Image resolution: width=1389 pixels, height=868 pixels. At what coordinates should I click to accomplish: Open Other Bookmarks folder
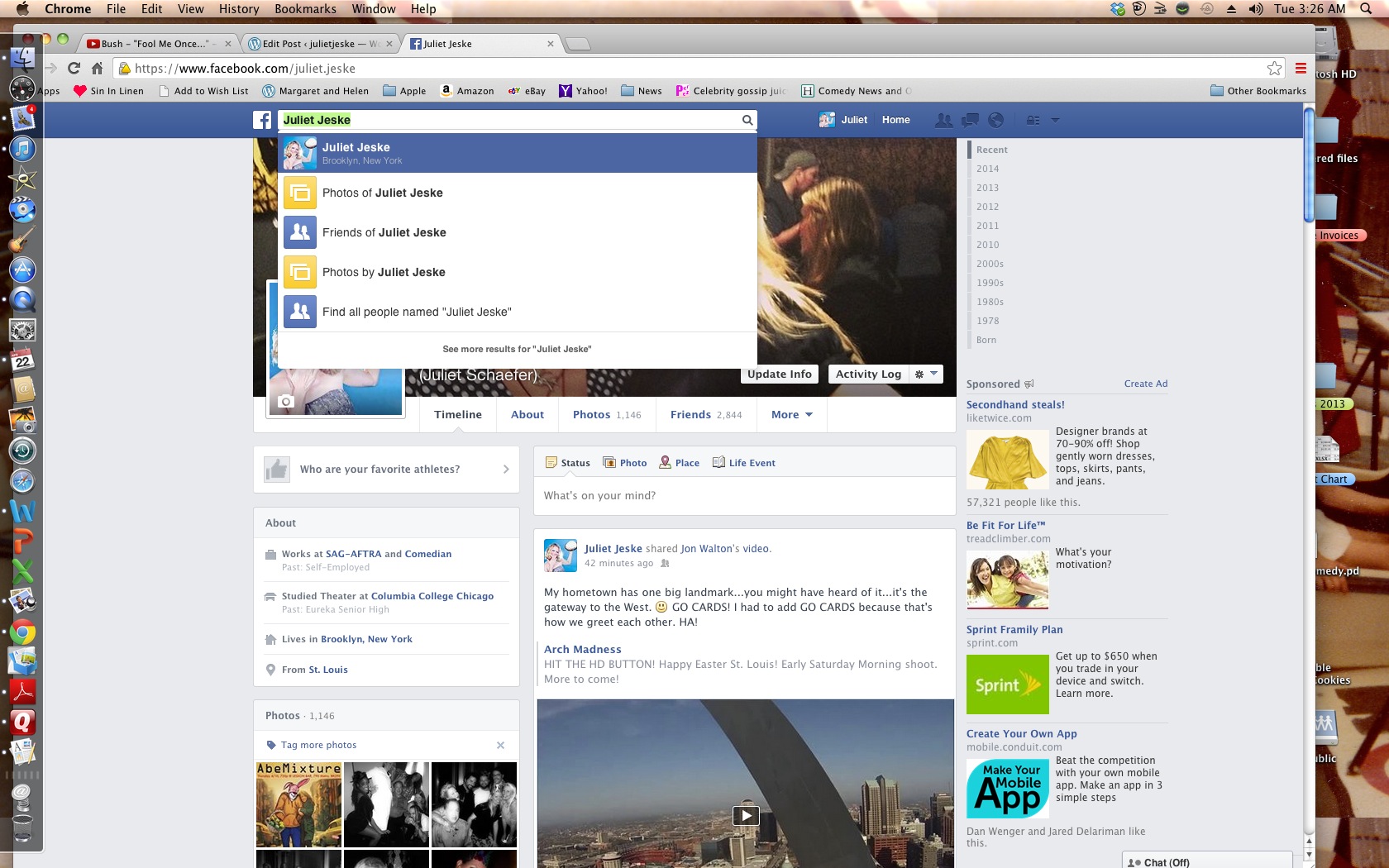(1258, 91)
